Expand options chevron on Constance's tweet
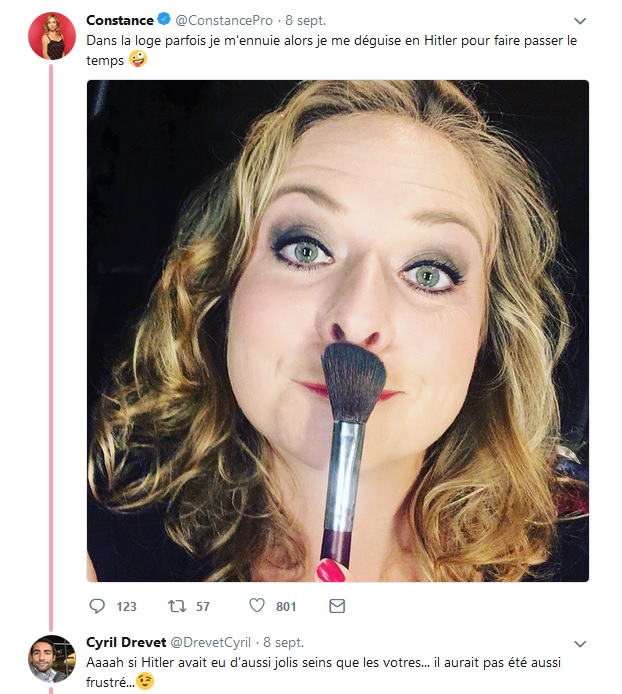This screenshot has width=622, height=694. (580, 21)
